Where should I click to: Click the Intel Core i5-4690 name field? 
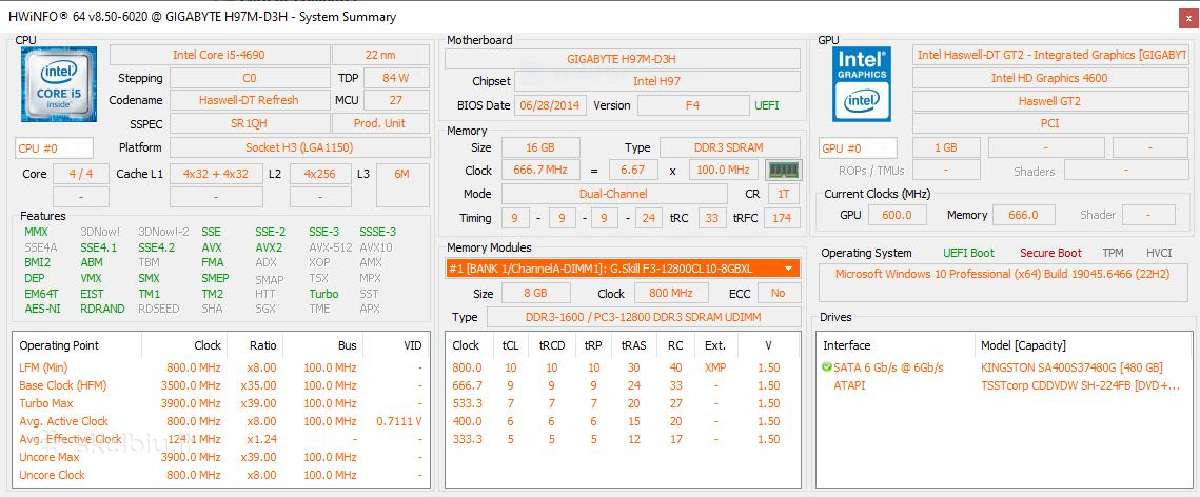(x=218, y=55)
